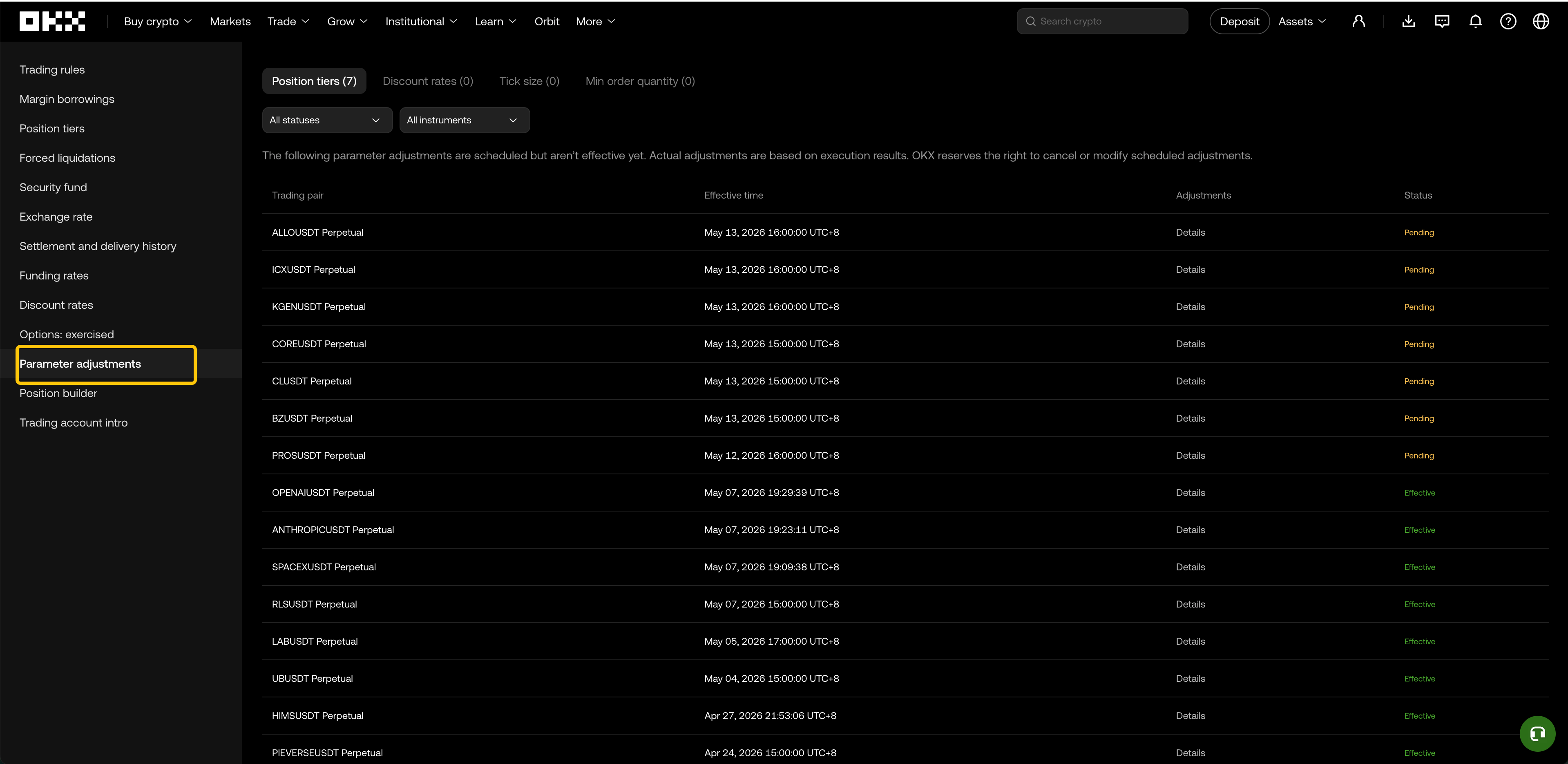This screenshot has height=764, width=1568.
Task: Expand the Buy crypto menu
Action: pos(158,21)
